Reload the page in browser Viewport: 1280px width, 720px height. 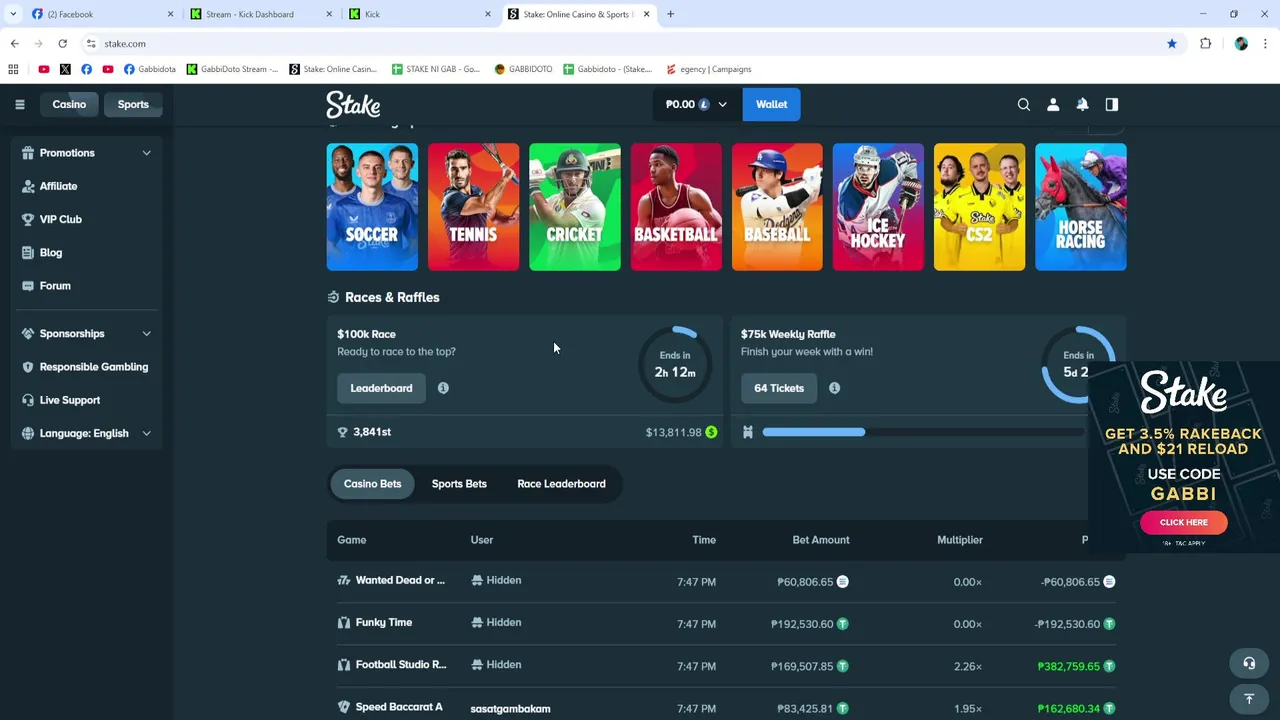coord(62,44)
